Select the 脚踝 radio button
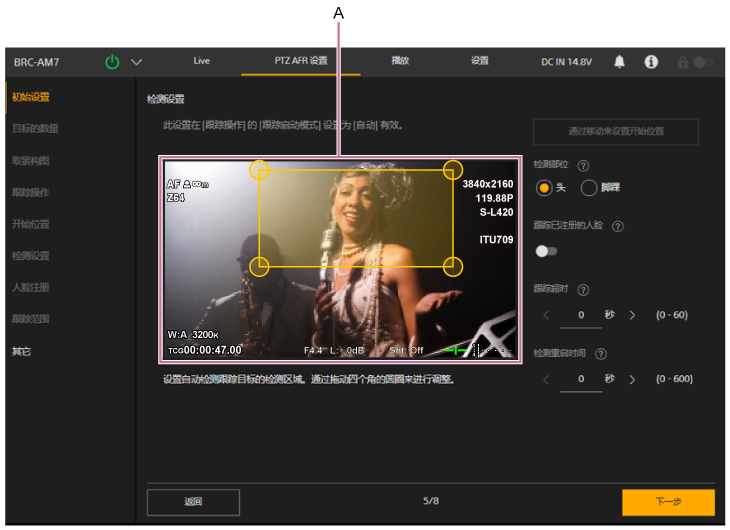Viewport: 730px width, 530px height. pos(589,188)
